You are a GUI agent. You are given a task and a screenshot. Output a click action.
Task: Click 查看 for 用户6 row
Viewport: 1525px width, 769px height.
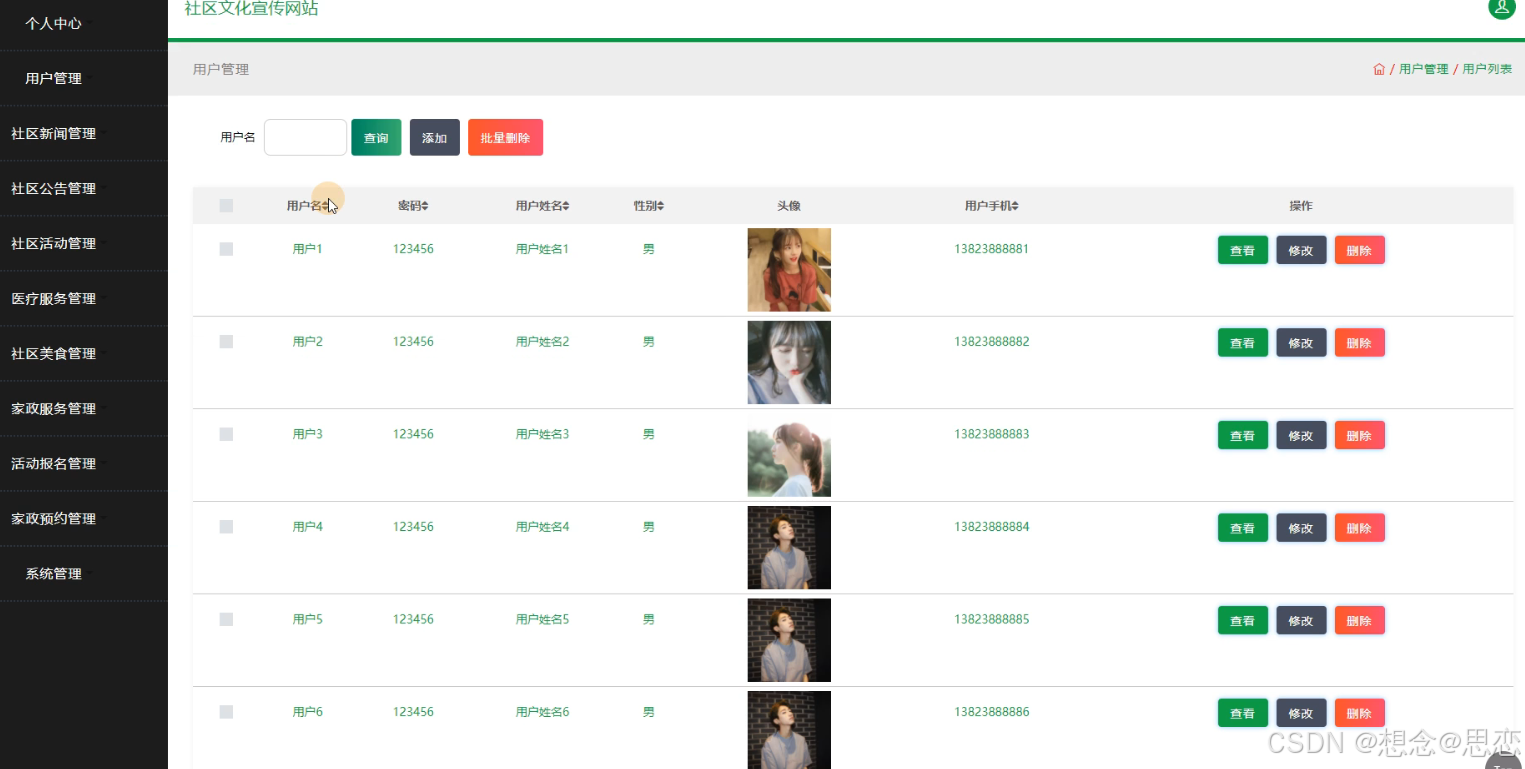pos(1242,713)
